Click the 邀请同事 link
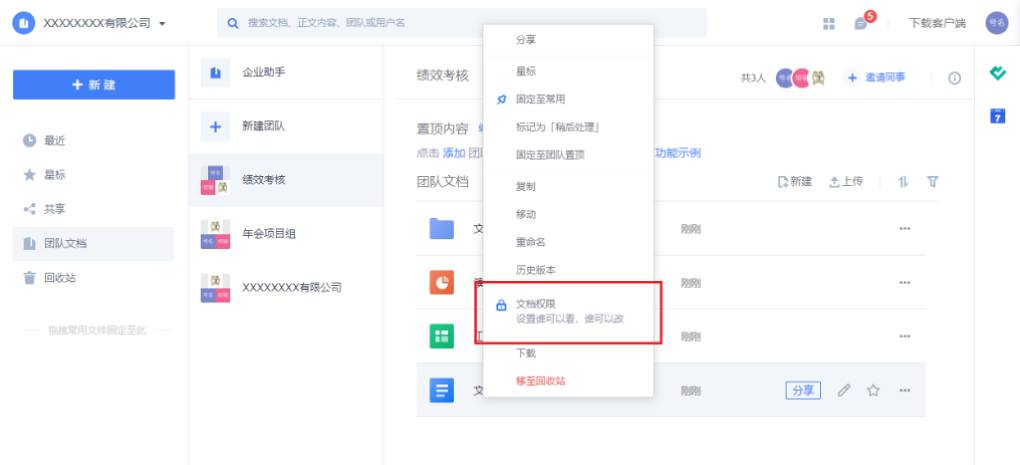The width and height of the screenshot is (1020, 465). click(876, 78)
